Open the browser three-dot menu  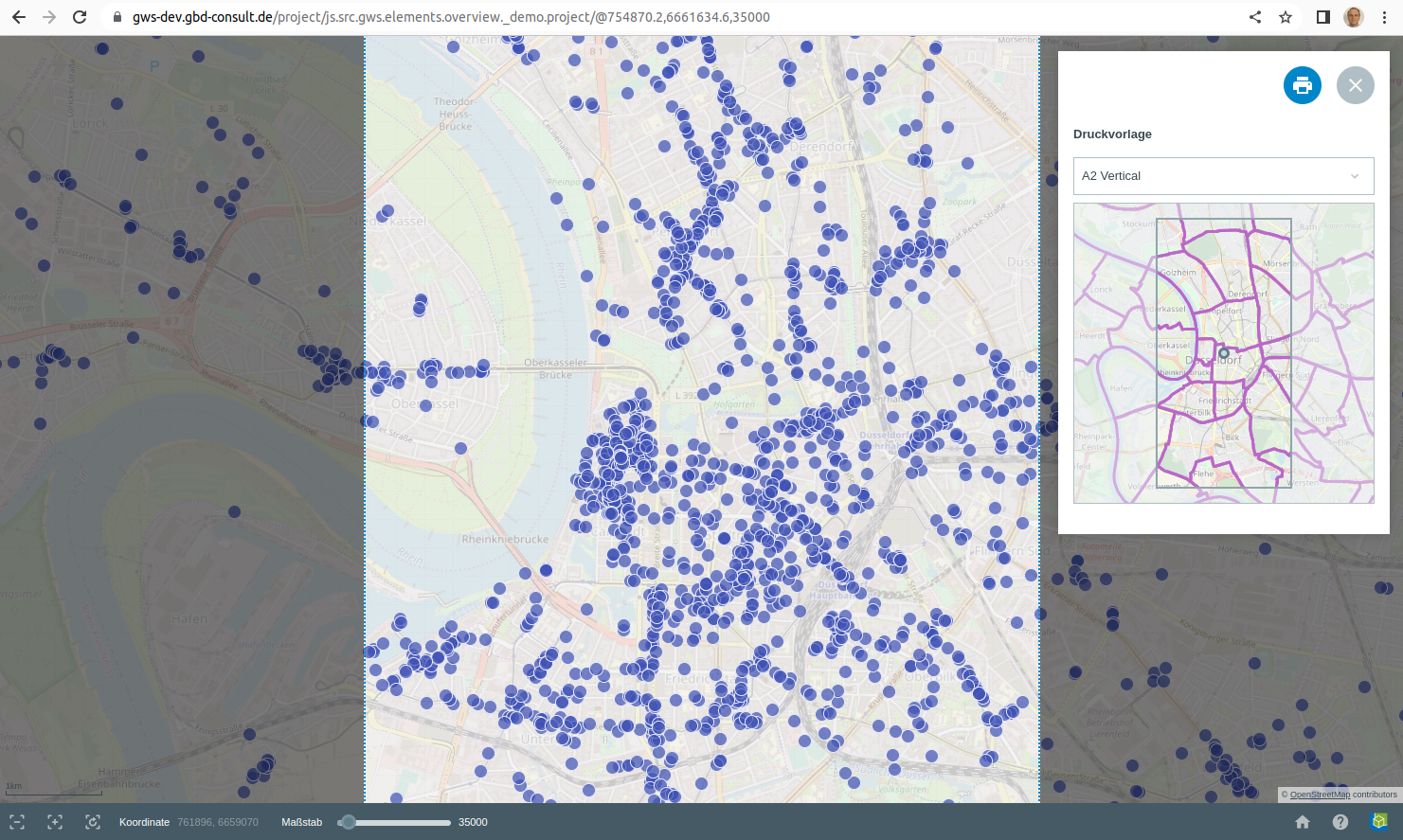point(1384,17)
